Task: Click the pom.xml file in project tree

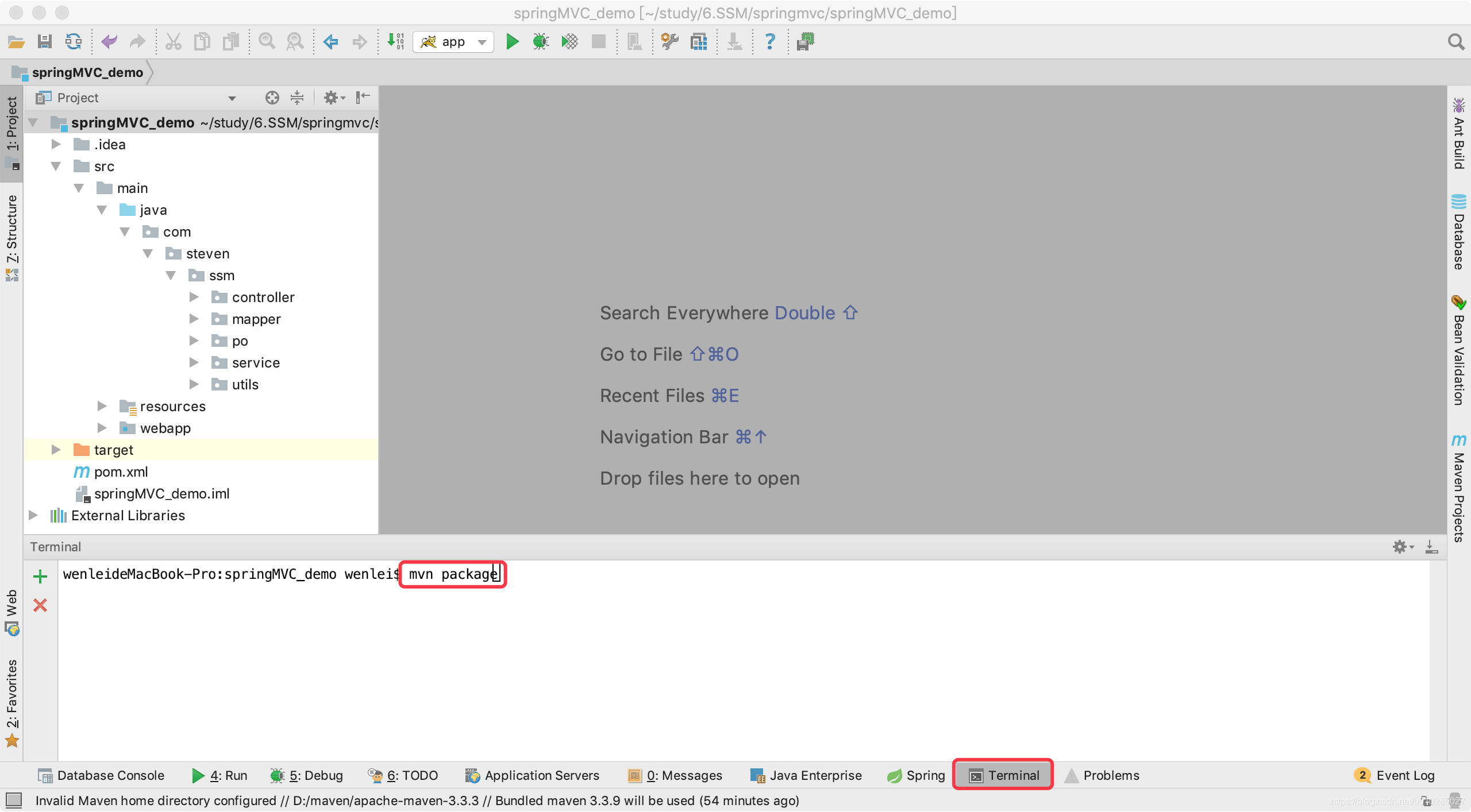Action: tap(120, 472)
